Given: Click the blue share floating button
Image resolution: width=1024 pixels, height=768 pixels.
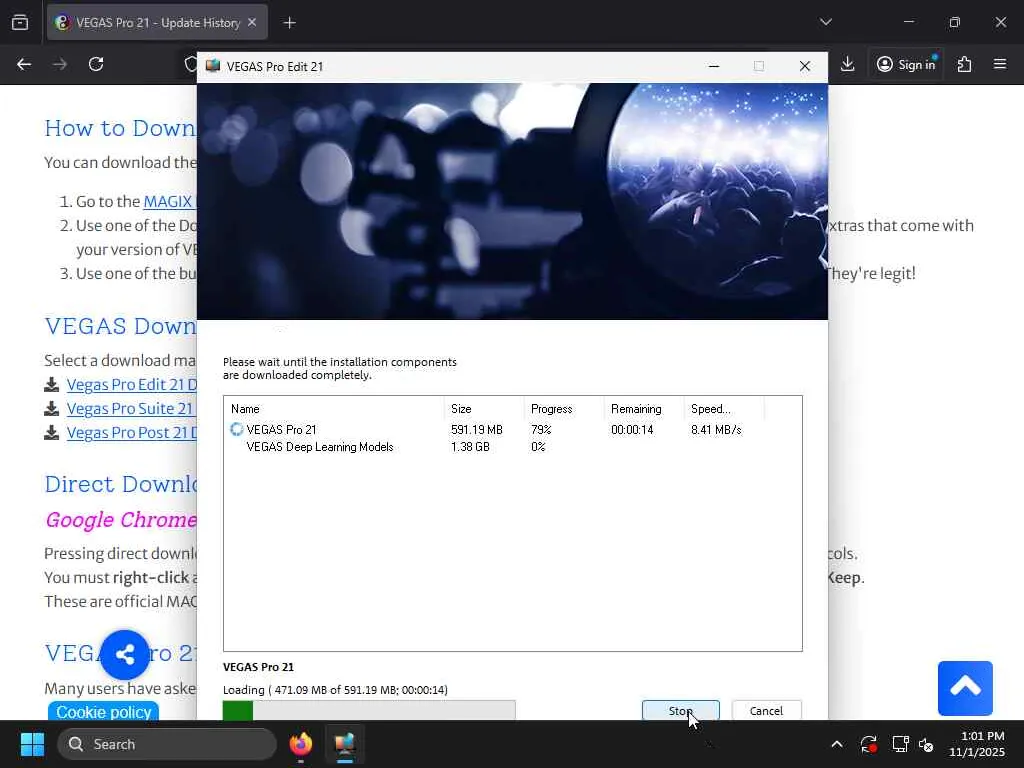Looking at the screenshot, I should 125,654.
